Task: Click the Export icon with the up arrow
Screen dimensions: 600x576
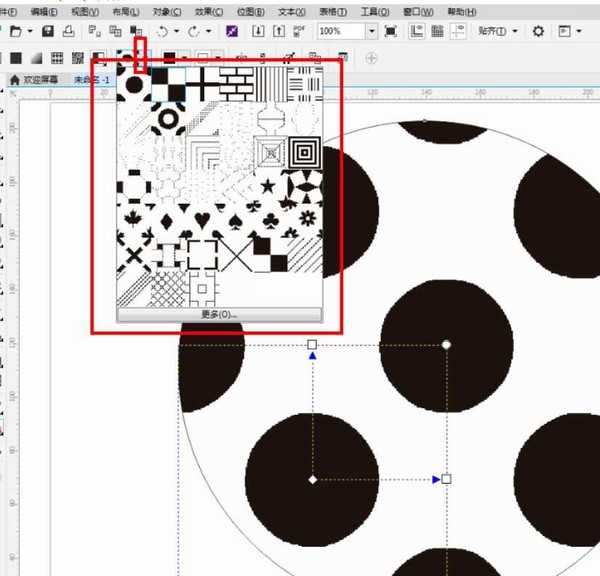Action: [277, 32]
